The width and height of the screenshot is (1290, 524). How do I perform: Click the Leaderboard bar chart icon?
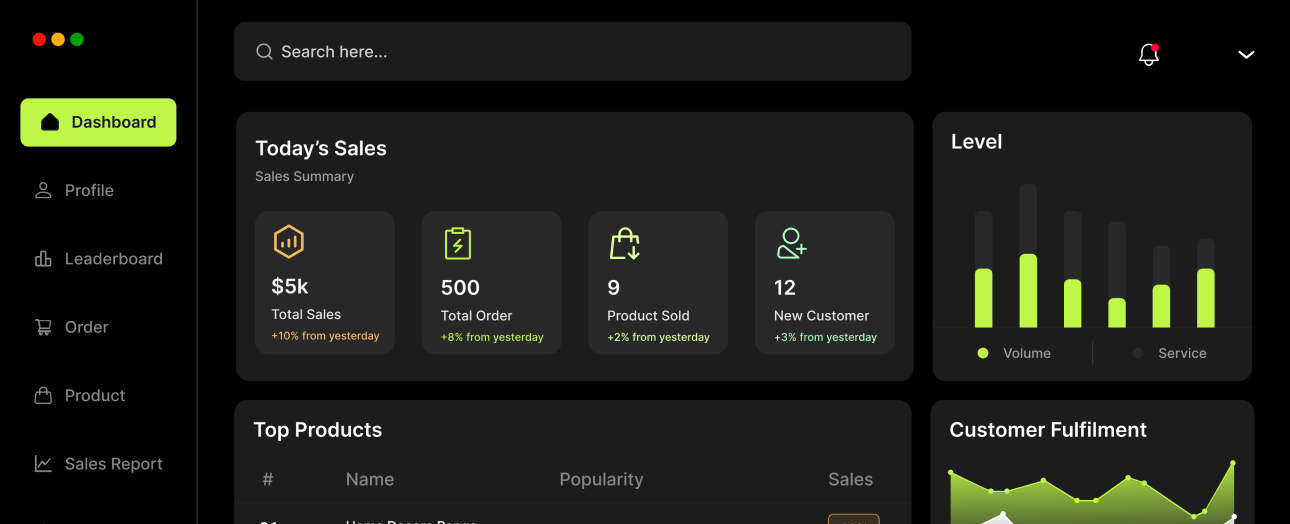tap(43, 259)
